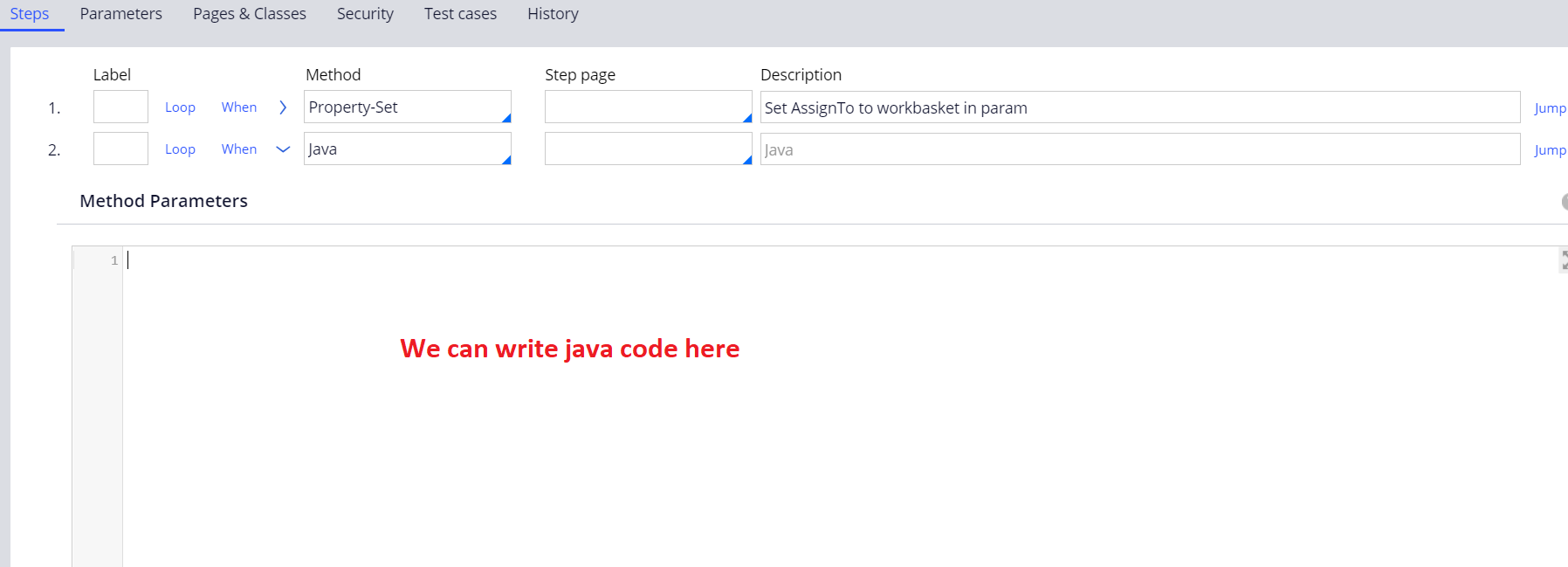1568x567 pixels.
Task: Open the step 1 Step page dropdown triangle
Action: click(x=746, y=118)
